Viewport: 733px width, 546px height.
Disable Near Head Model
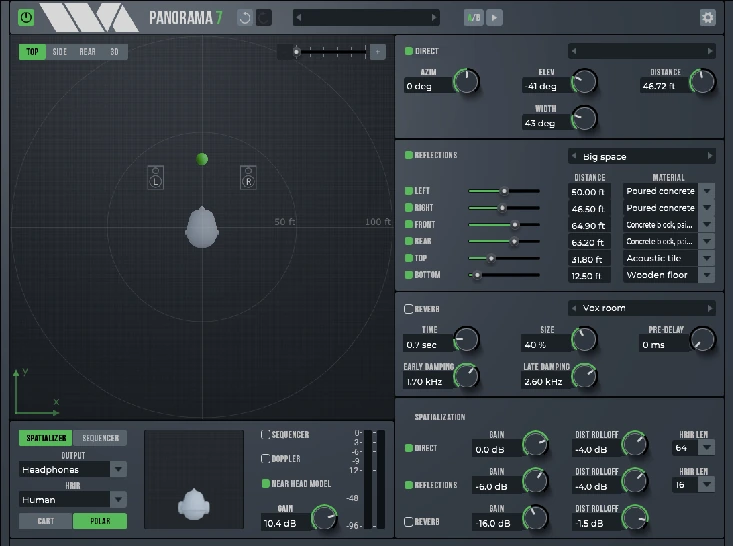pos(266,483)
